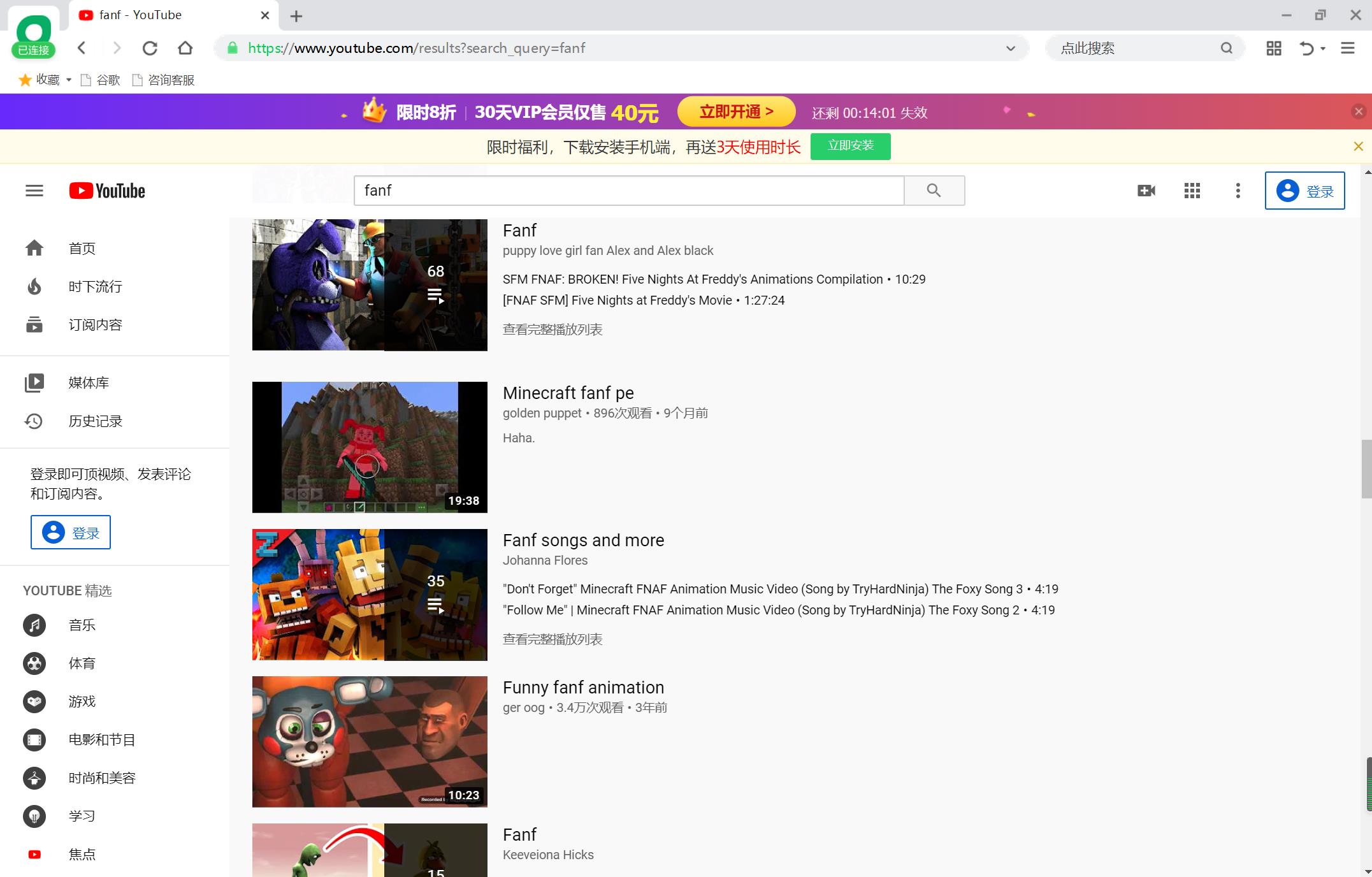The width and height of the screenshot is (1372, 877).
Task: Open channel Johanna Flores
Action: [545, 560]
